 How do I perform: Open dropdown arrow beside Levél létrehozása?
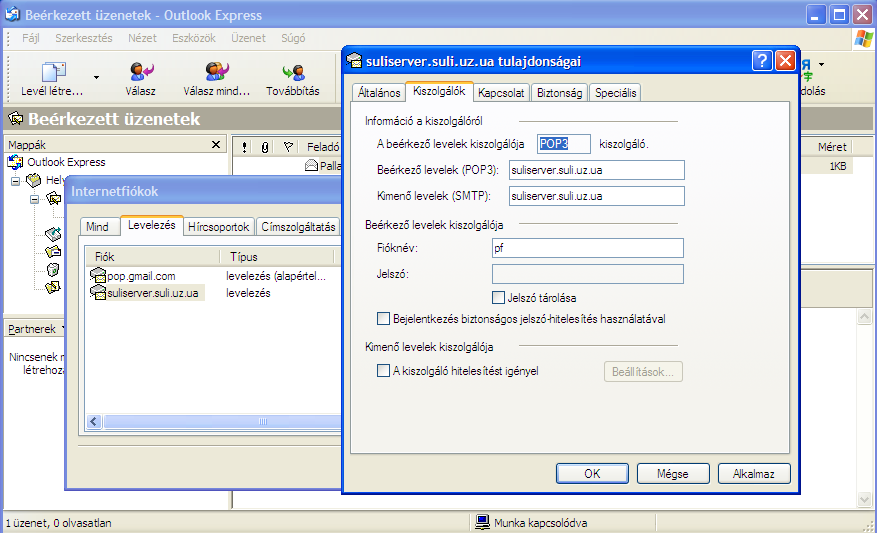(x=97, y=77)
